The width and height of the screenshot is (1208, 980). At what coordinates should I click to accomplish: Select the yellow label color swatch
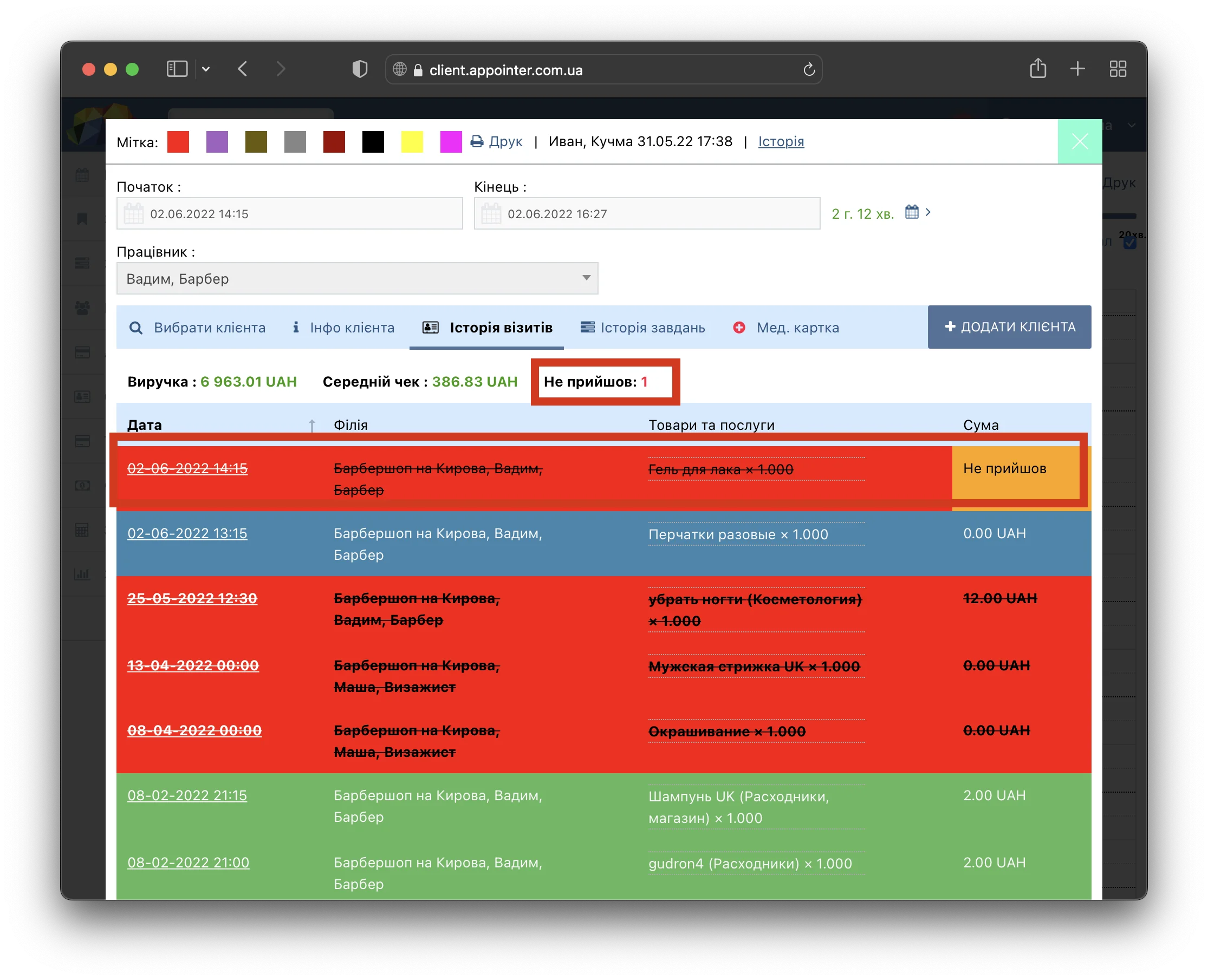412,142
